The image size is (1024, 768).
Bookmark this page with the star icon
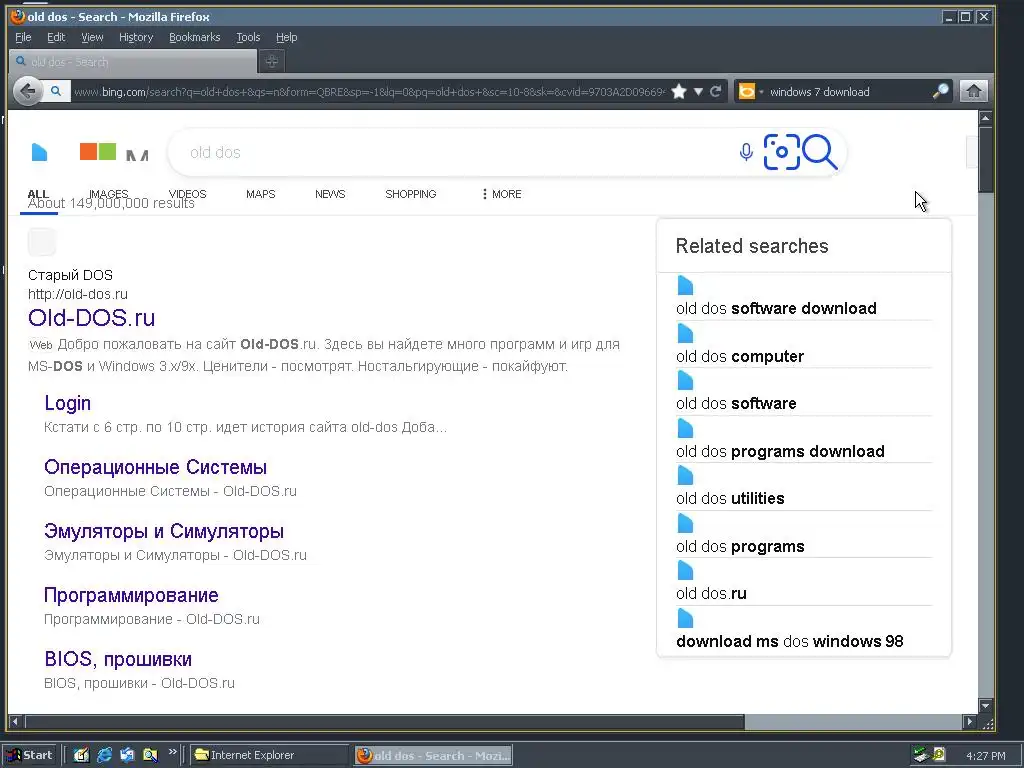(679, 91)
